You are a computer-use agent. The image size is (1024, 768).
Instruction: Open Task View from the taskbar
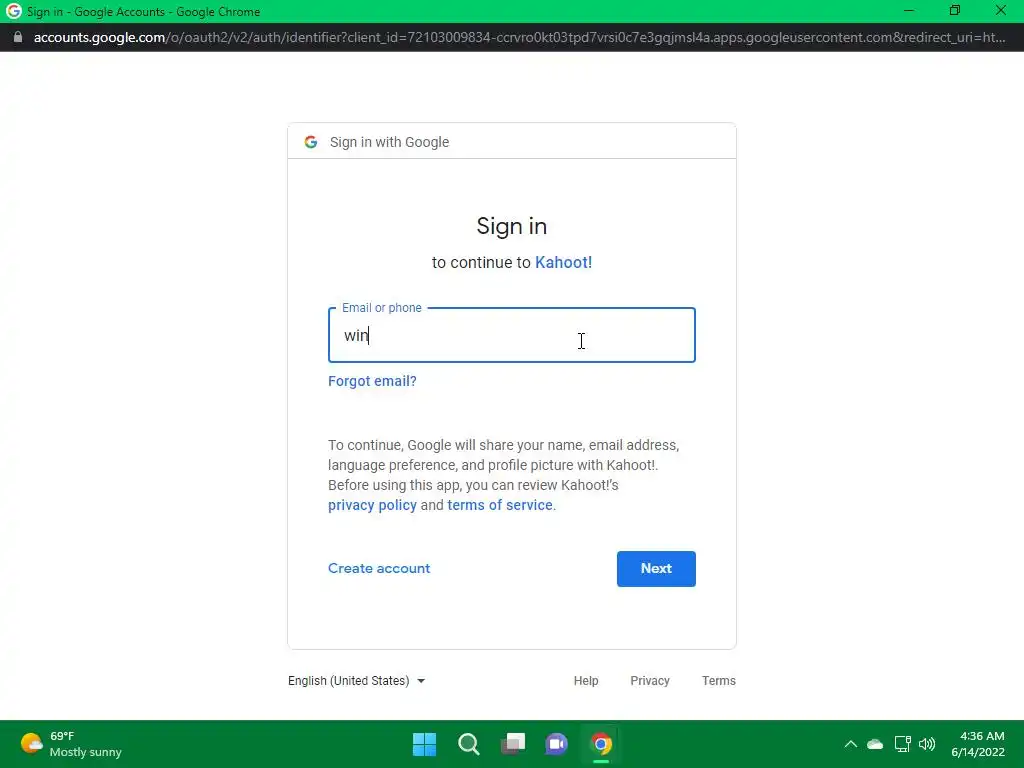(x=513, y=744)
